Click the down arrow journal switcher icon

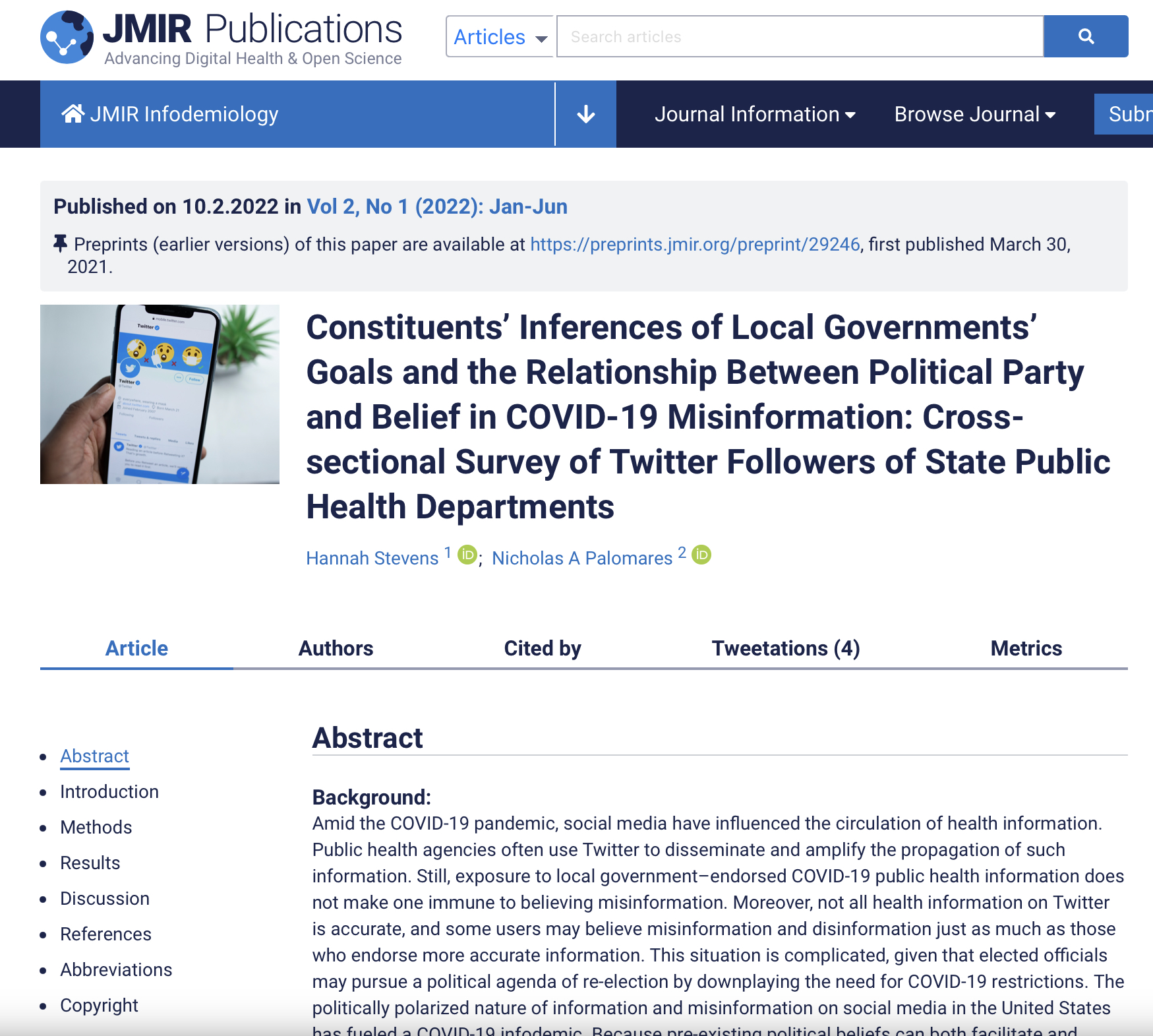point(585,115)
